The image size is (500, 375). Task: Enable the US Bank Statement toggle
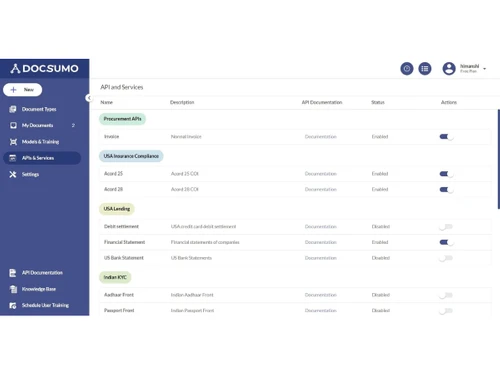coord(446,258)
